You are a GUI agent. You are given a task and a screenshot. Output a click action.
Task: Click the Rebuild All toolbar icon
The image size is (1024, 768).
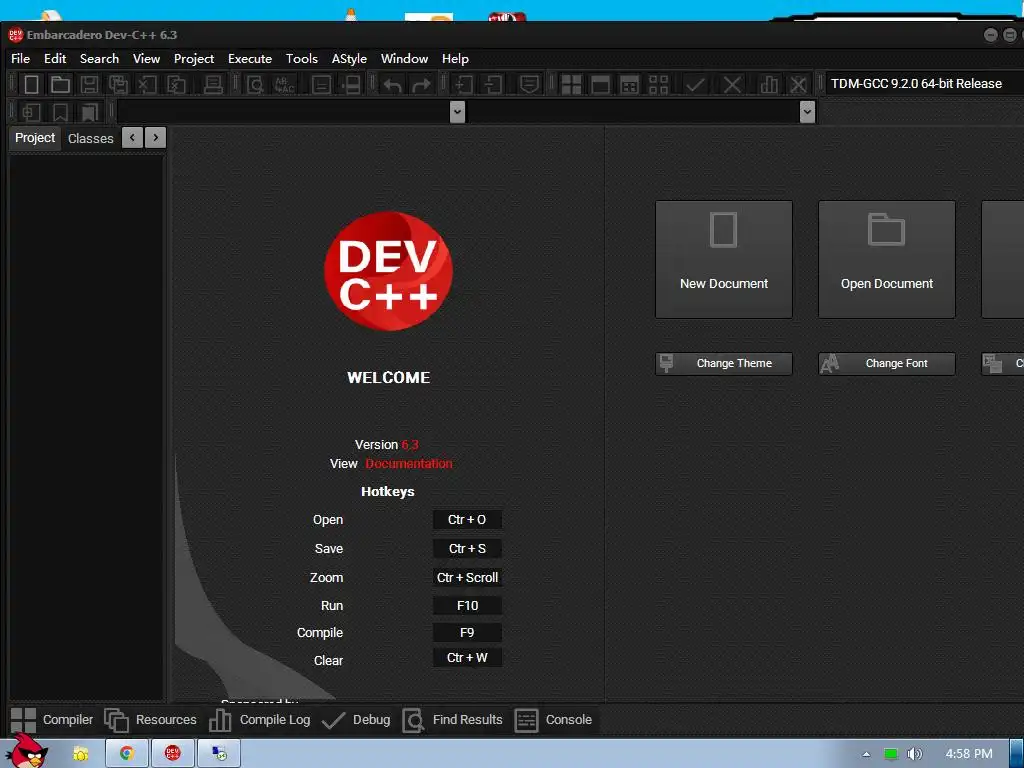click(x=659, y=84)
